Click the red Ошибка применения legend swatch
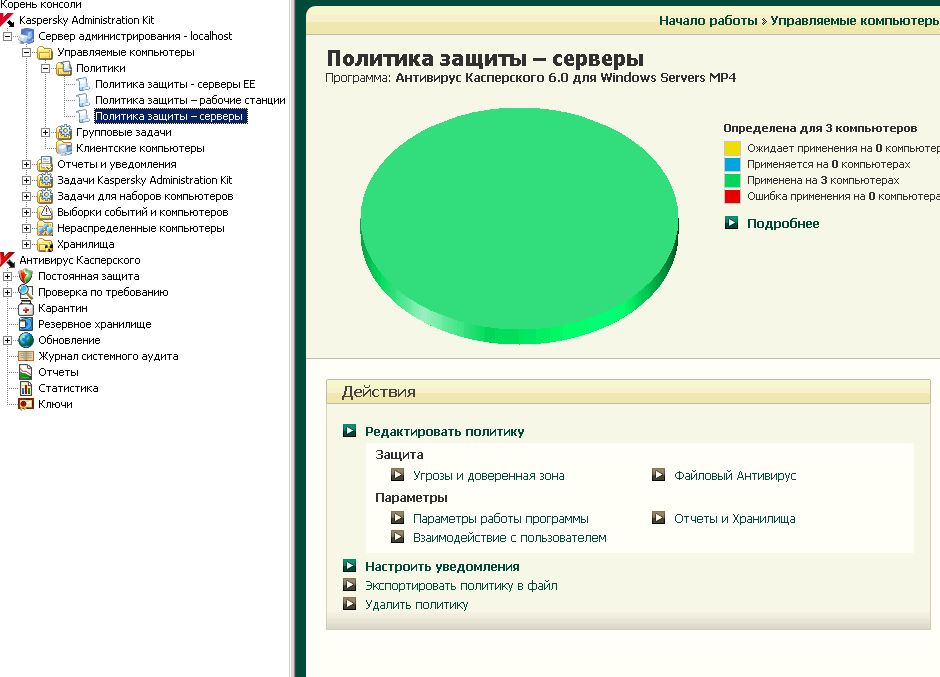Image resolution: width=940 pixels, height=677 pixels. pos(733,196)
